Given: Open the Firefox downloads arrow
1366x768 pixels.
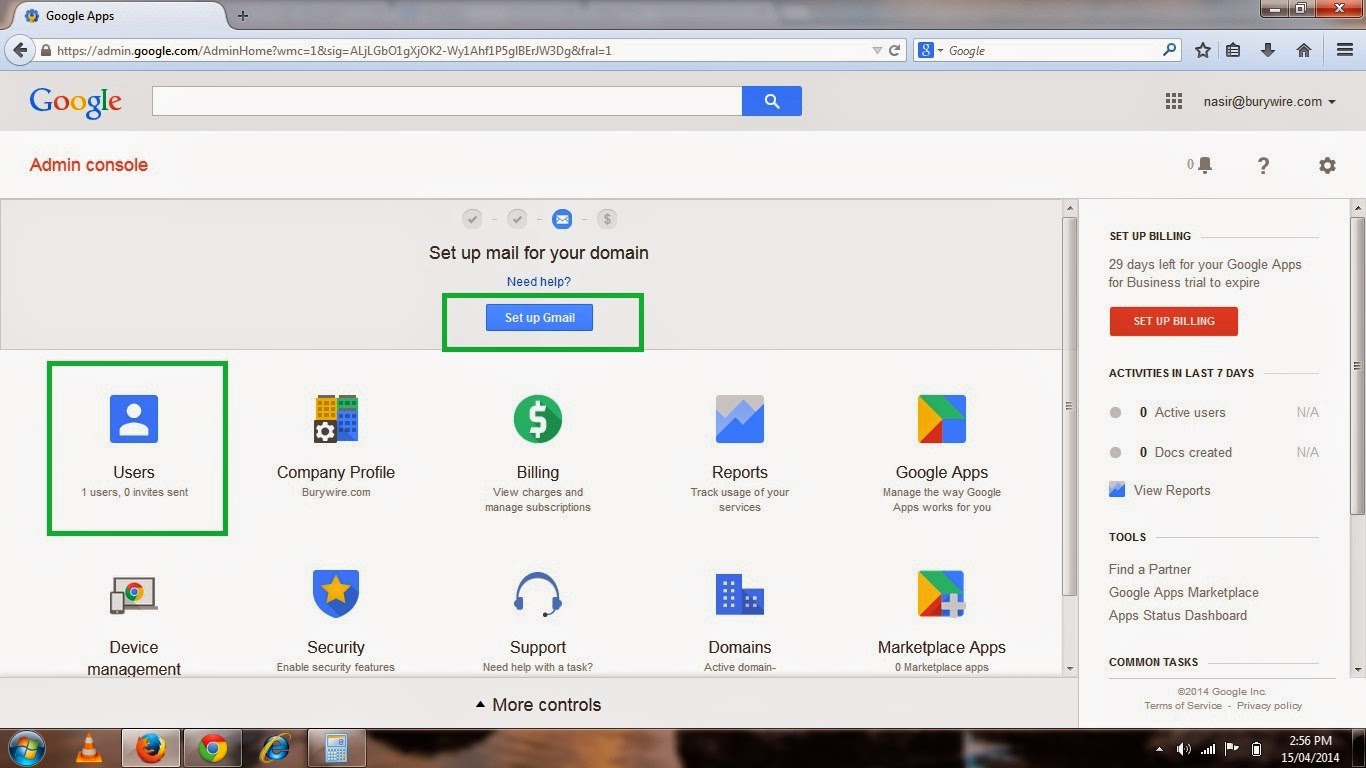Looking at the screenshot, I should 1267,50.
